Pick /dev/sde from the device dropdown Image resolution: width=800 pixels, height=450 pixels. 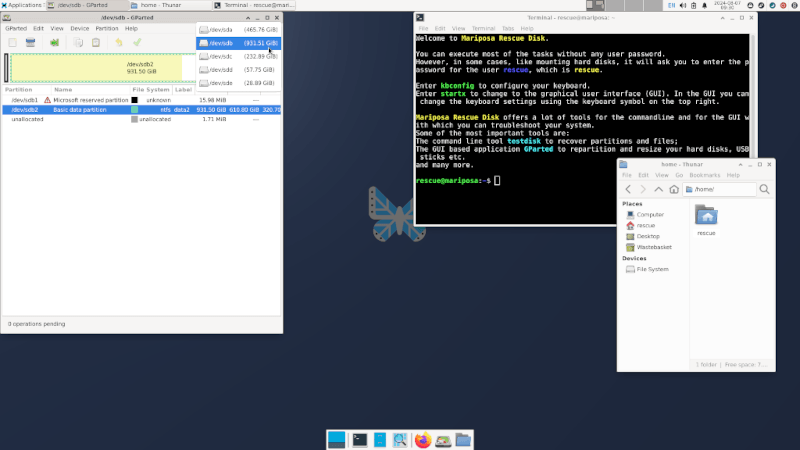pyautogui.click(x=238, y=83)
